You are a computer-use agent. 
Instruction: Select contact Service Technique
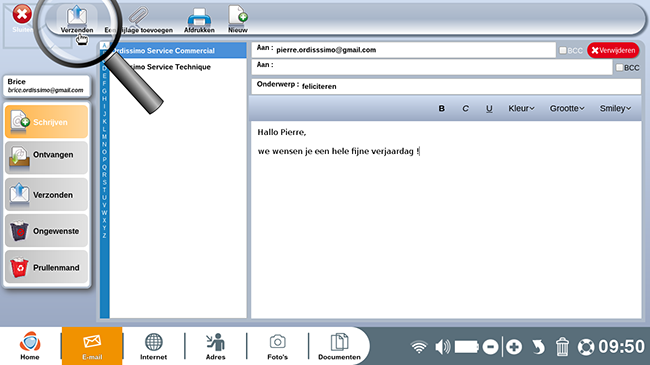point(178,67)
